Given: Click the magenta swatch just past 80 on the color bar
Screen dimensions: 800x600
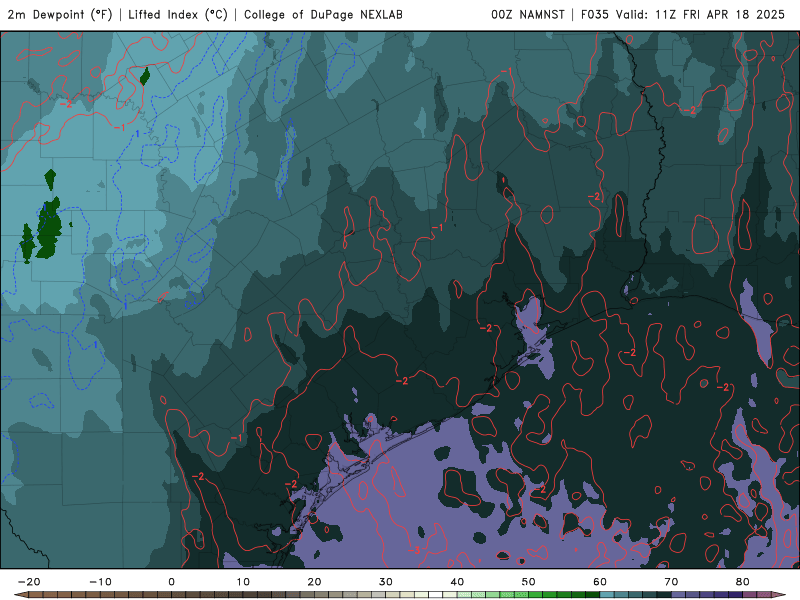Looking at the screenshot, I should click(x=749, y=594).
